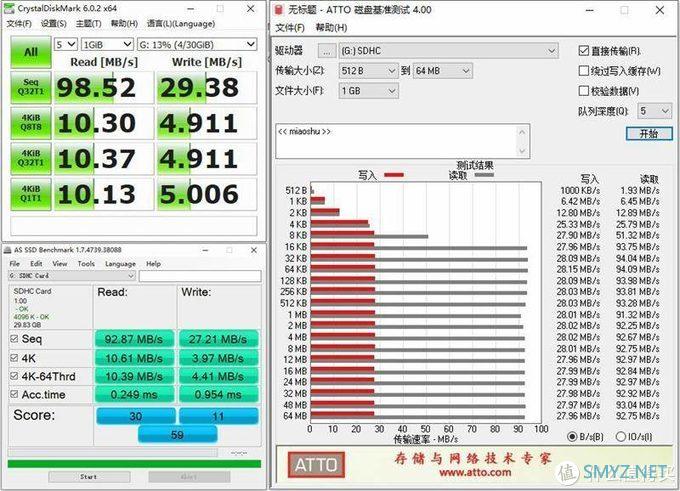The image size is (680, 491).
Task: Run all CrystalDiskMark tests with All
Action: click(x=31, y=52)
